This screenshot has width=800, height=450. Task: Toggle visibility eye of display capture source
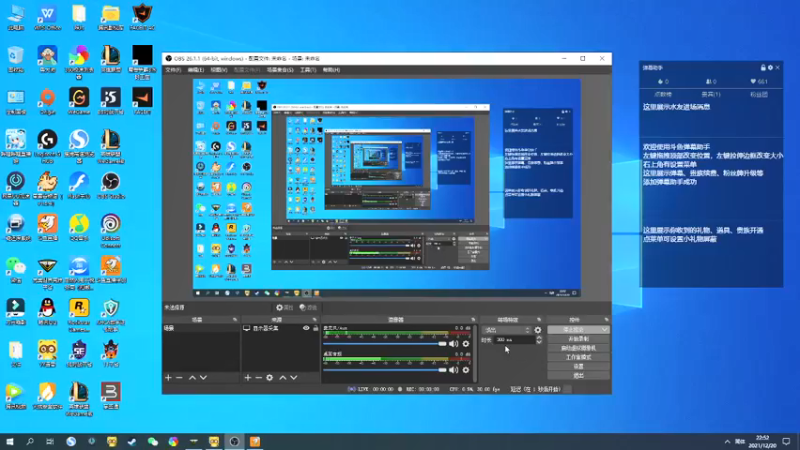pos(306,328)
